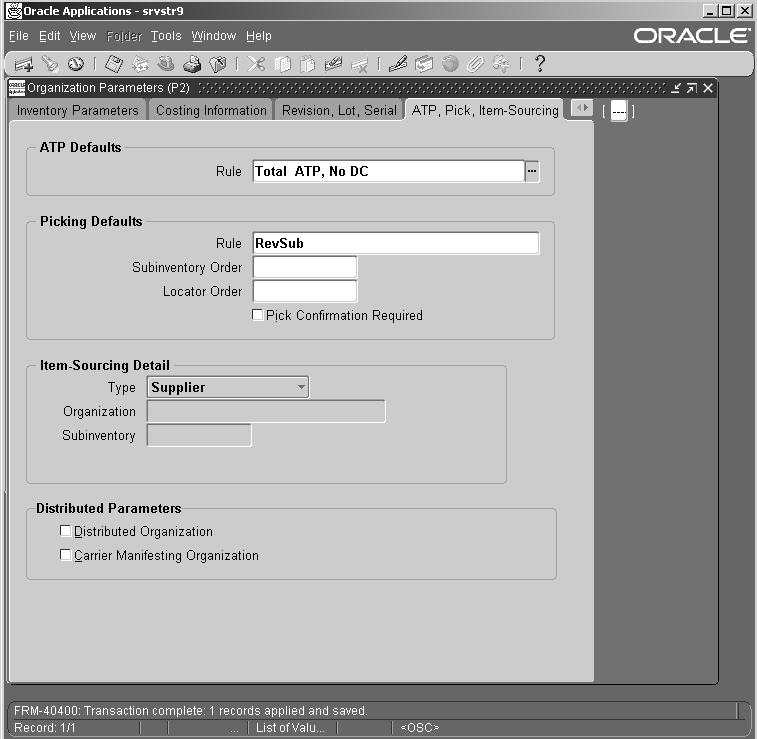Print using the printer icon
The image size is (757, 739).
192,64
